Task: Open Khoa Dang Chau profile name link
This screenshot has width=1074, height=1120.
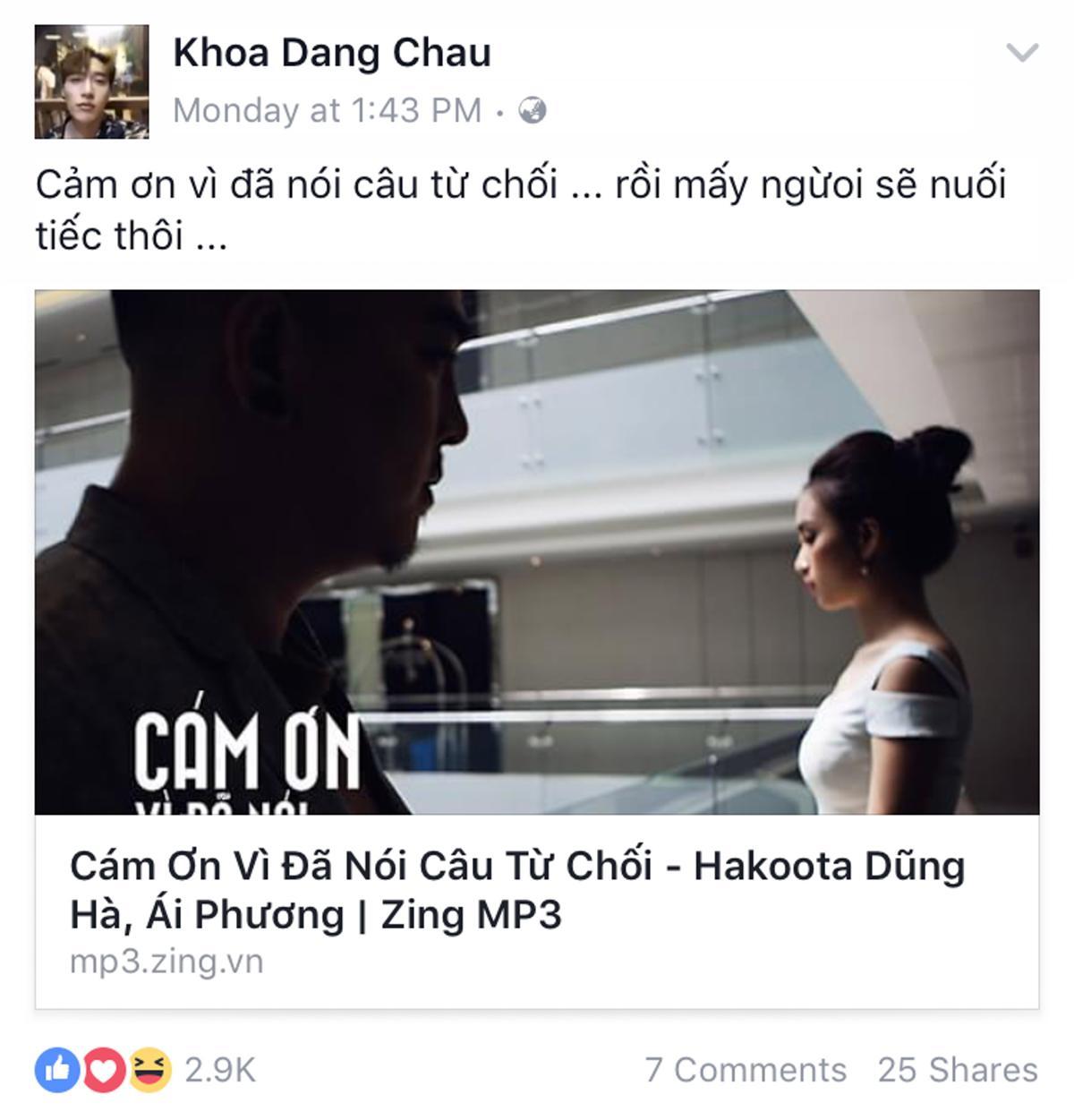Action: [x=332, y=53]
